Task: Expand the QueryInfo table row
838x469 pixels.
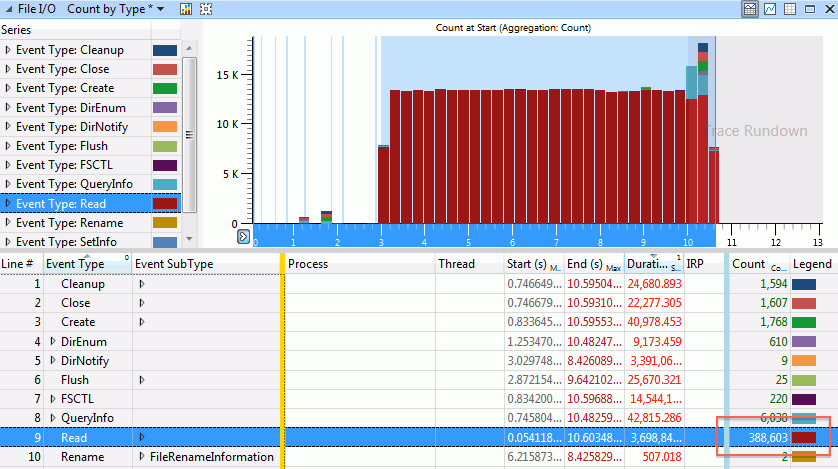Action: pos(52,418)
